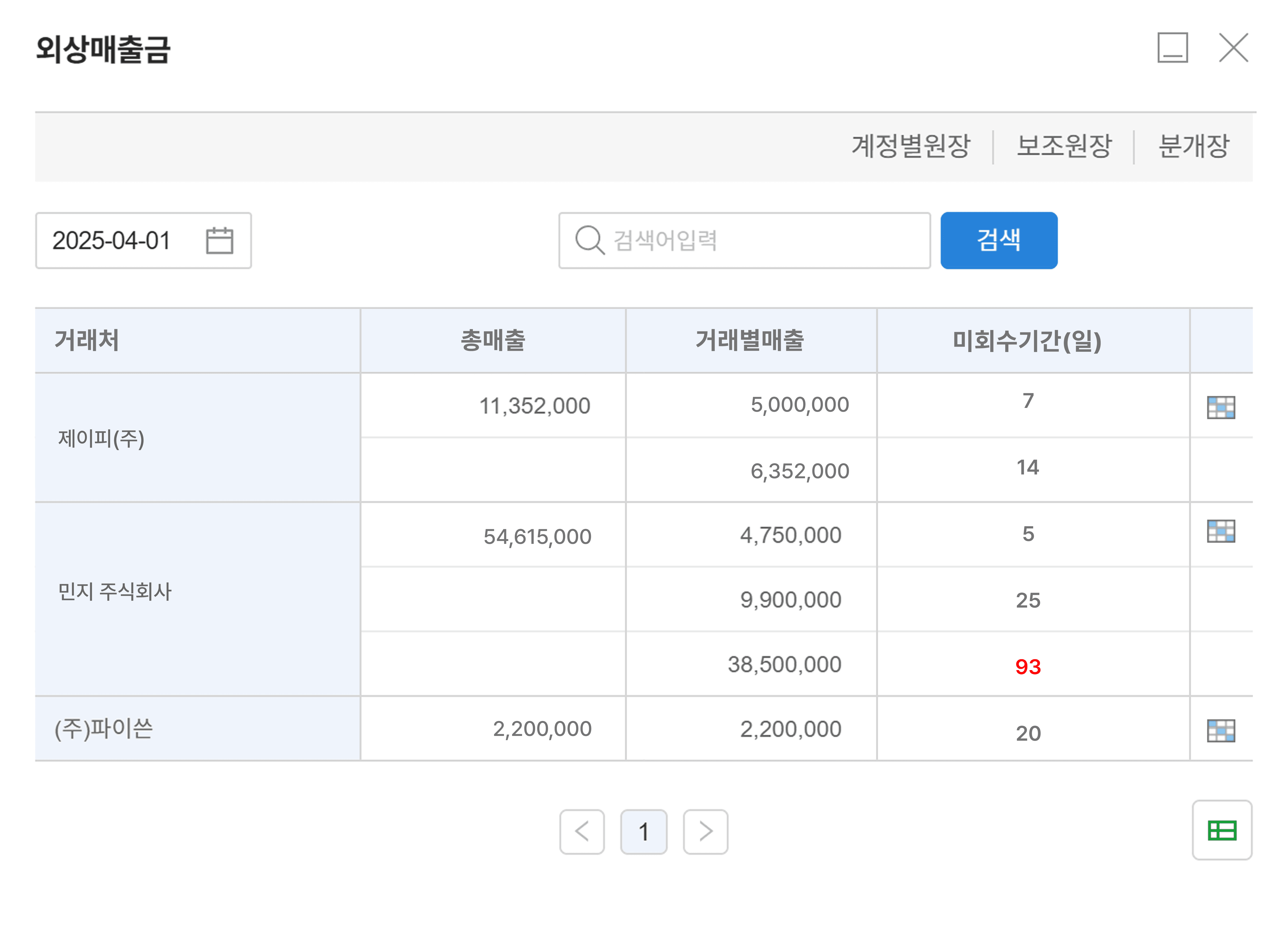Click the 2025-04-01 date field
The height and width of the screenshot is (928, 1288).
click(x=114, y=241)
